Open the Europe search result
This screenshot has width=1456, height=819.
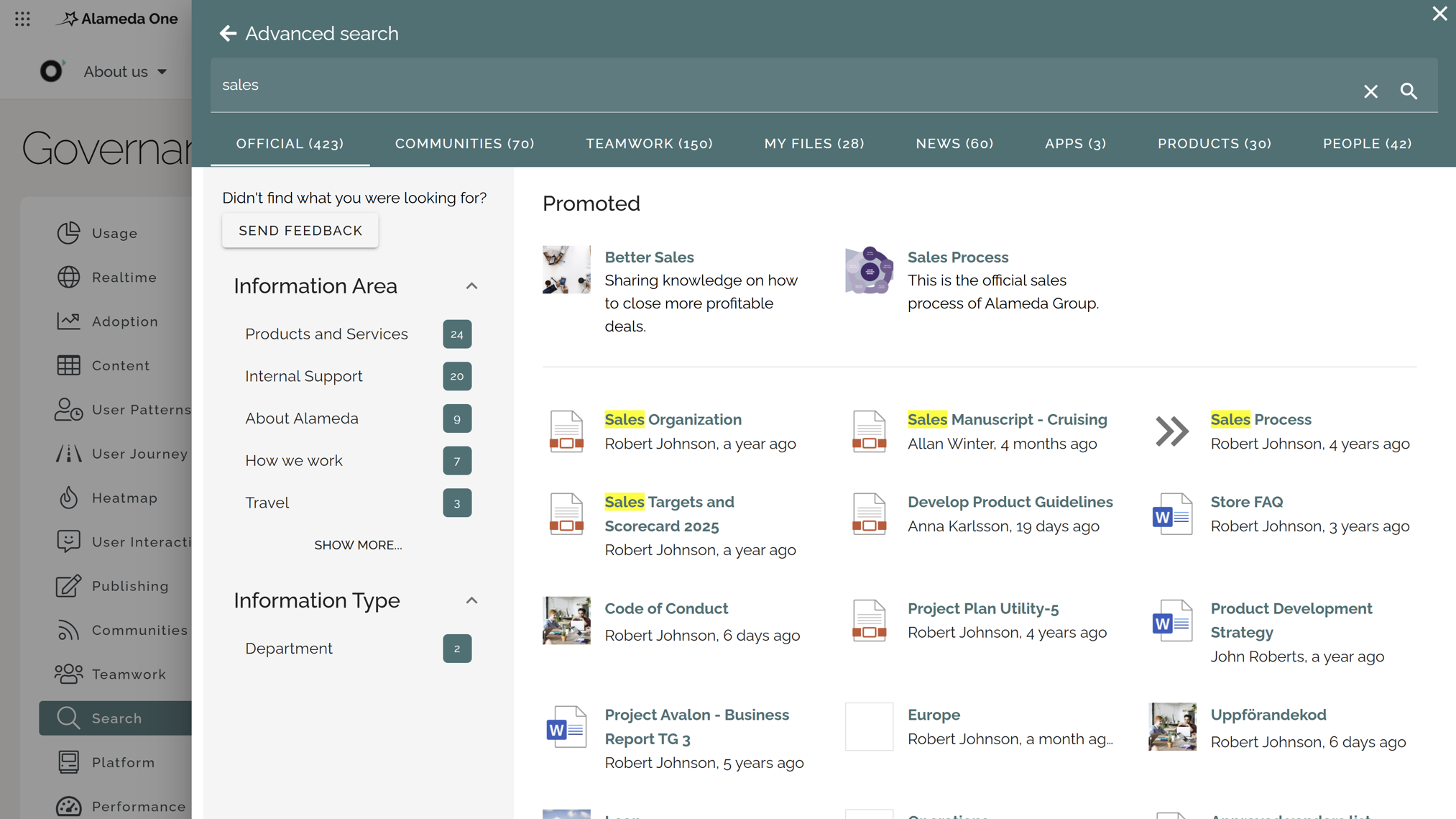(x=934, y=715)
